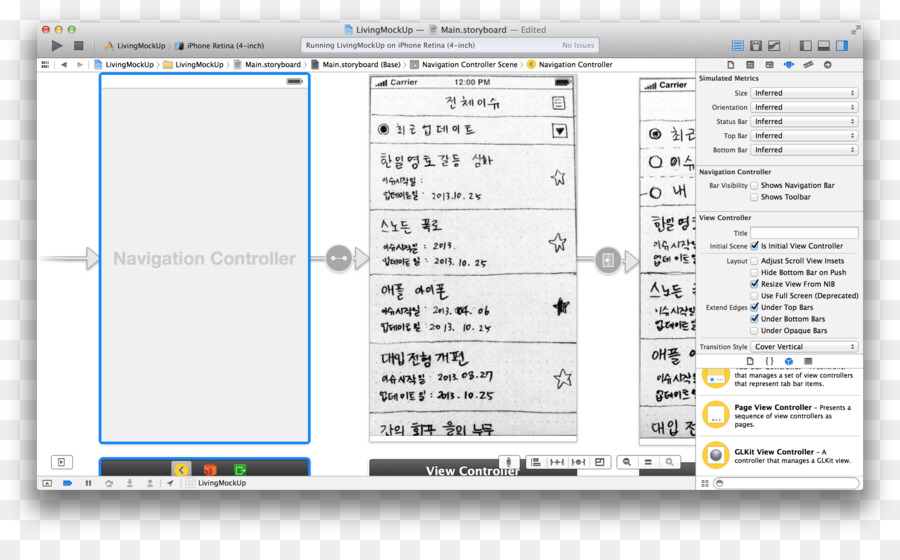This screenshot has width=900, height=560.
Task: Open the Size dropdown in Simulated Metrics
Action: pyautogui.click(x=804, y=93)
